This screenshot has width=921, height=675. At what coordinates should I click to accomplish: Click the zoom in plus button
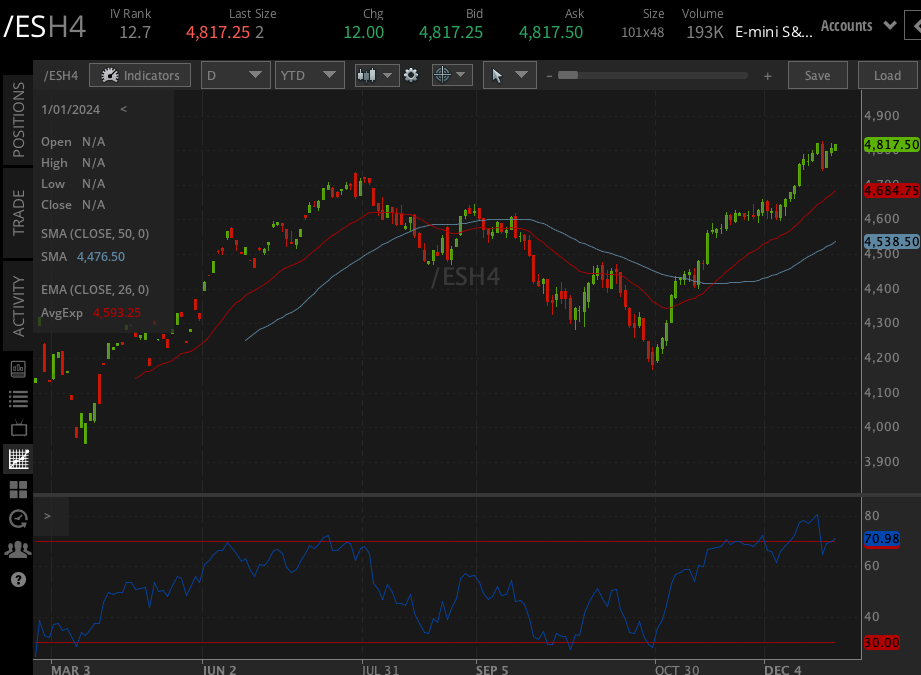(x=767, y=76)
